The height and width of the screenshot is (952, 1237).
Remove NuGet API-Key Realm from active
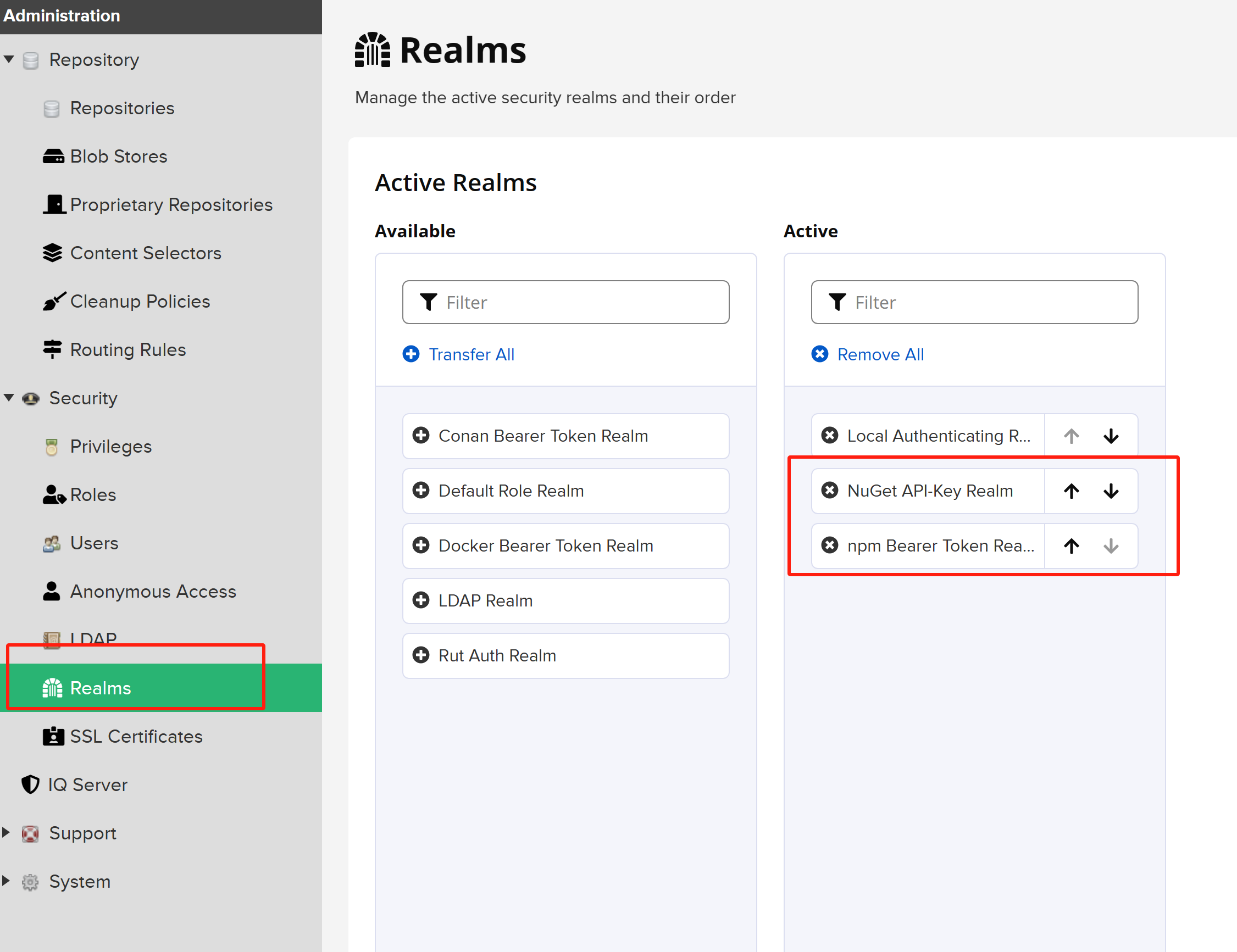click(830, 491)
